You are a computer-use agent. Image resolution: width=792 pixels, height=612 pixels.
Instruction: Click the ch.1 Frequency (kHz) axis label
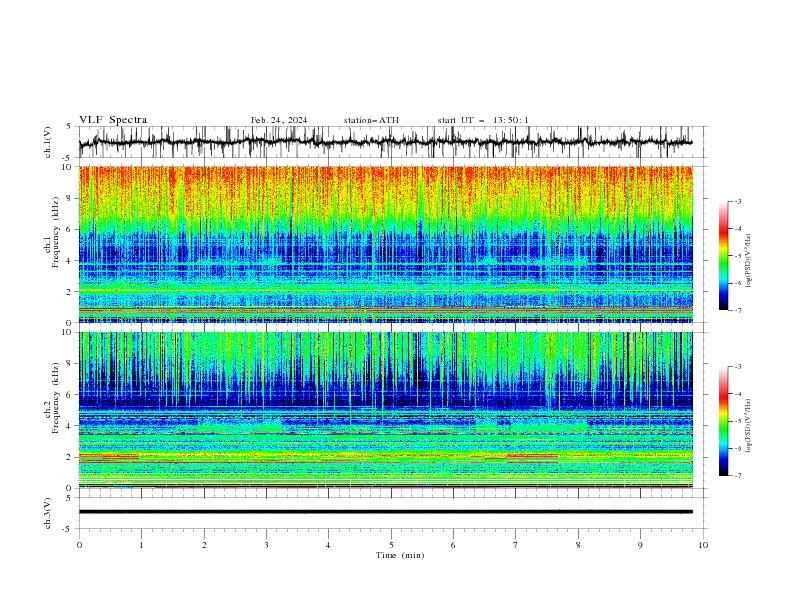point(53,230)
